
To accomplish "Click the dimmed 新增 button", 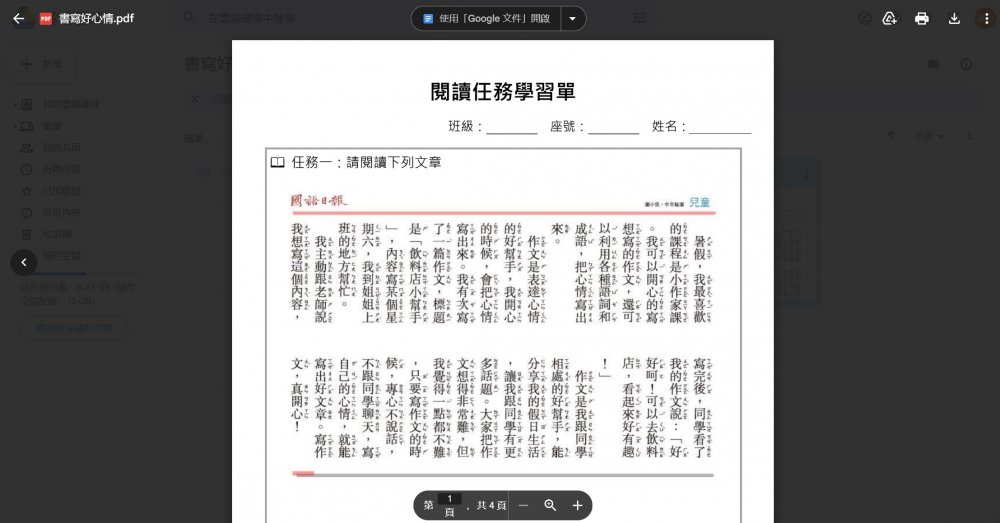I will tap(42, 64).
